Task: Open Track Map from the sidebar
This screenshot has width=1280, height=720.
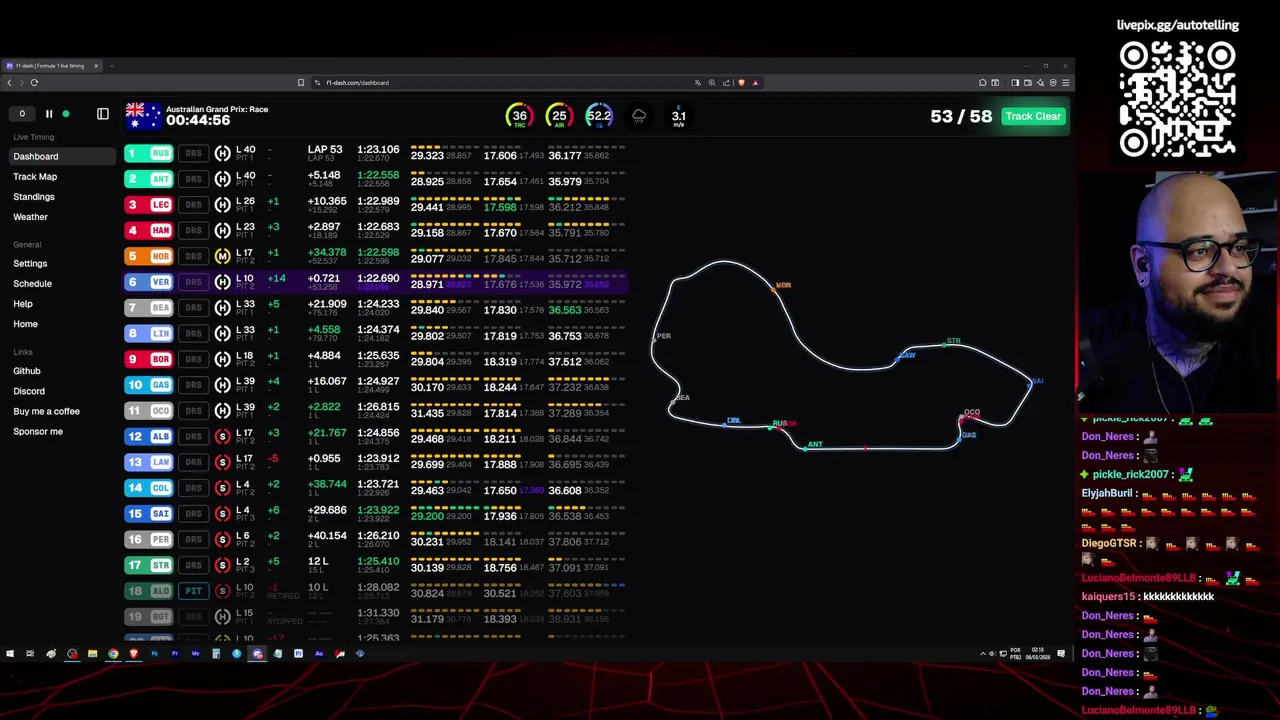Action: 35,176
